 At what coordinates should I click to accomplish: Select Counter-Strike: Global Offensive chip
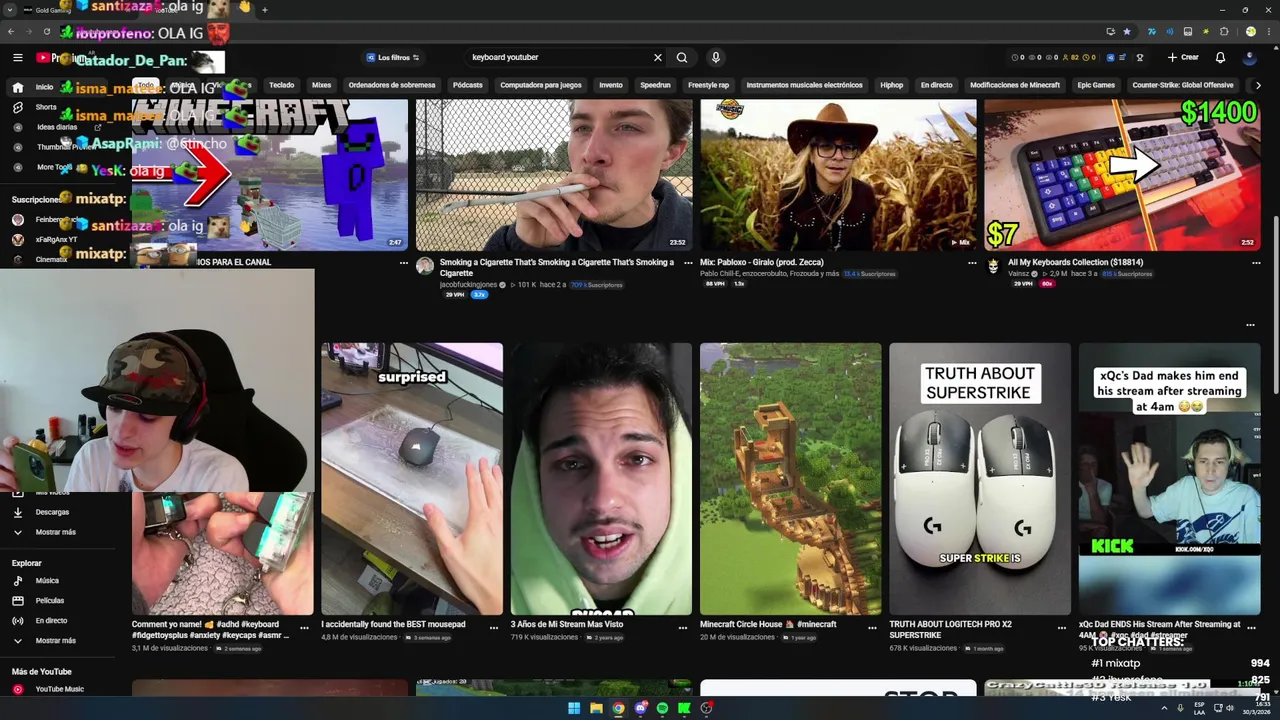[x=1183, y=85]
